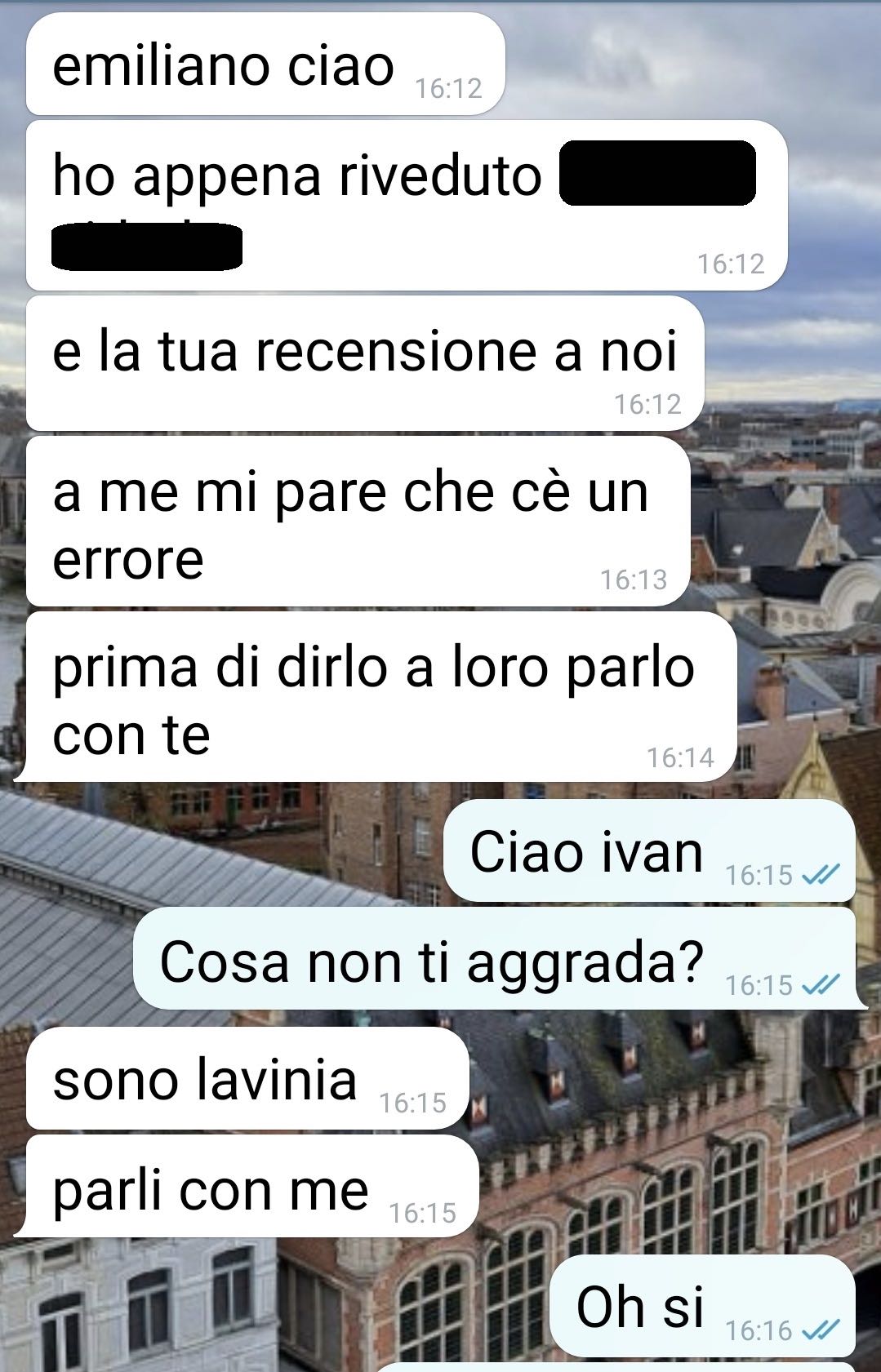Image resolution: width=881 pixels, height=1372 pixels.
Task: Tap the 'parli con me' message bubble
Action: tap(247, 1186)
